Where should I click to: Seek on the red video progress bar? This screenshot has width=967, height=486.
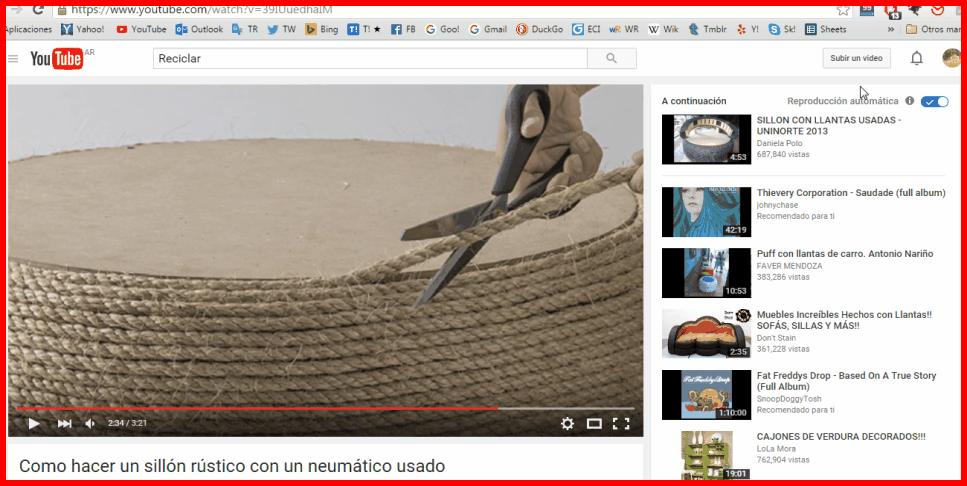pos(300,408)
